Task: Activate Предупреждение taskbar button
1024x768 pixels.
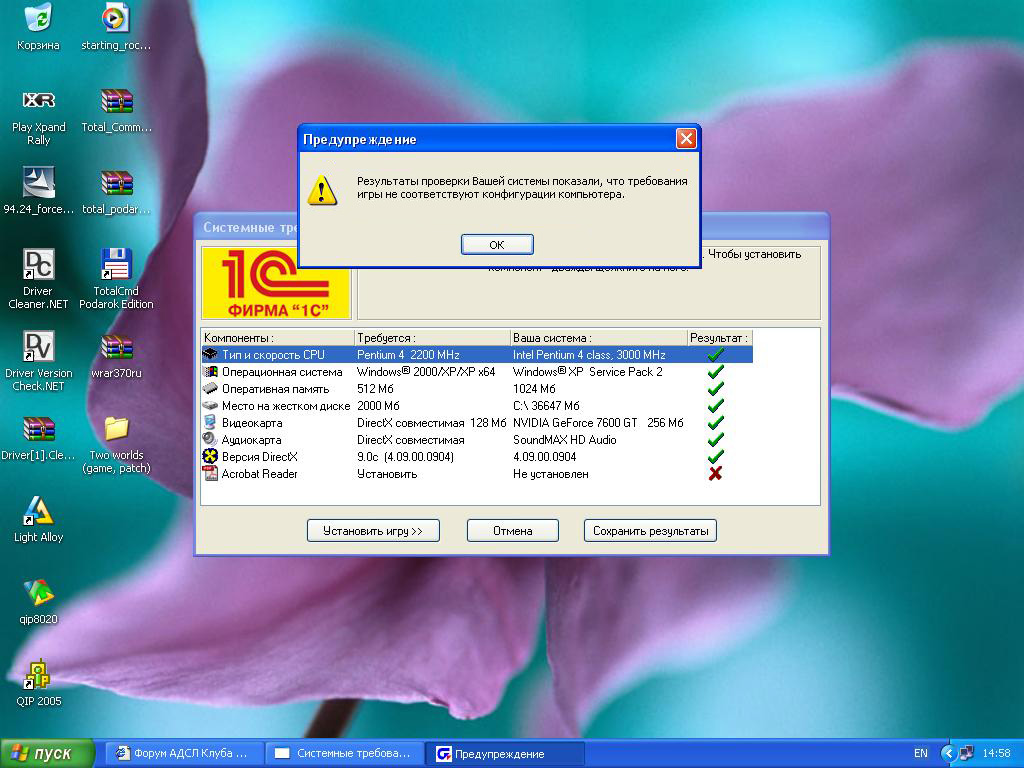Action: (505, 754)
